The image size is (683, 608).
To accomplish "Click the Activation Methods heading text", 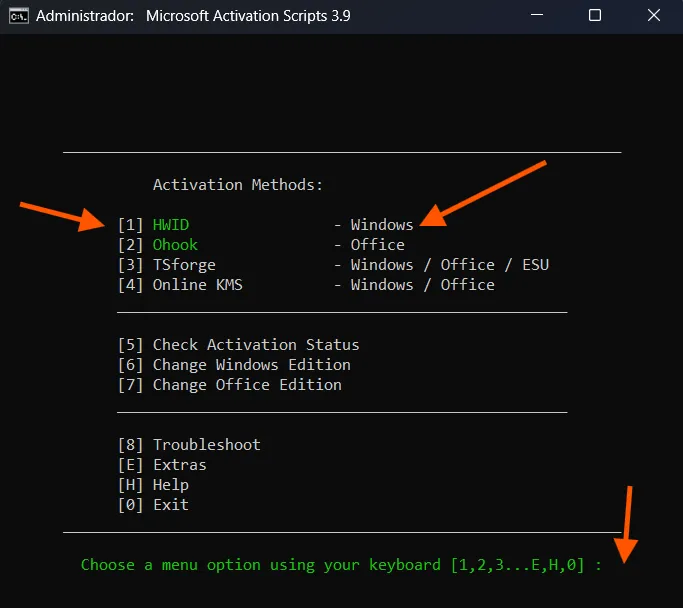I will 238,185.
